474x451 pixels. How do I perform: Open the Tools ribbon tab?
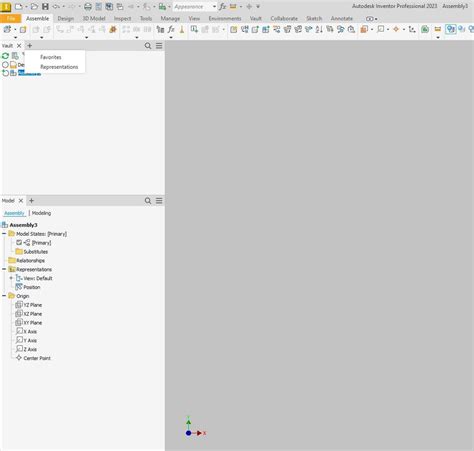click(146, 18)
